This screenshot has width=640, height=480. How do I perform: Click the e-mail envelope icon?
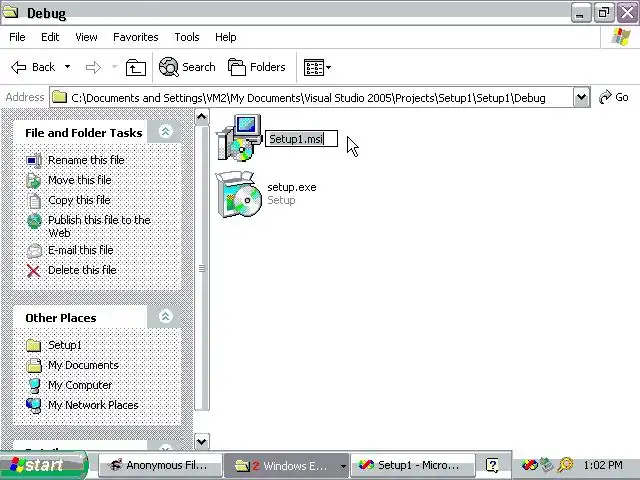pos(34,250)
